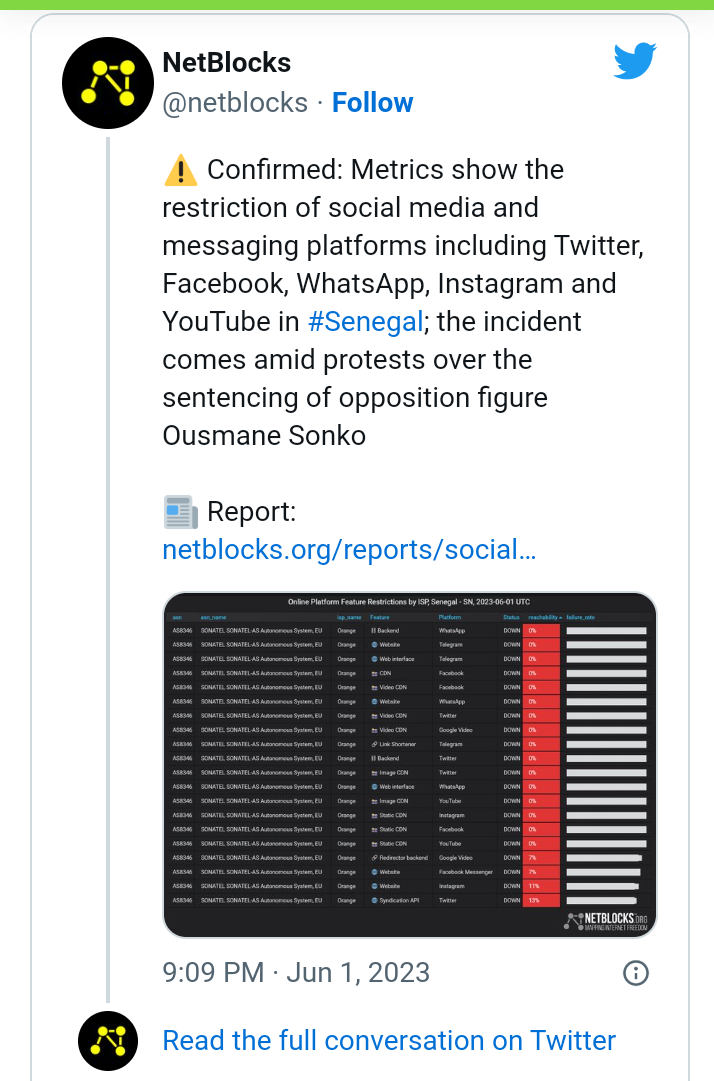Screen dimensions: 714x1081
Task: Click the globe icon in the Telegram Website row
Action: (x=373, y=645)
